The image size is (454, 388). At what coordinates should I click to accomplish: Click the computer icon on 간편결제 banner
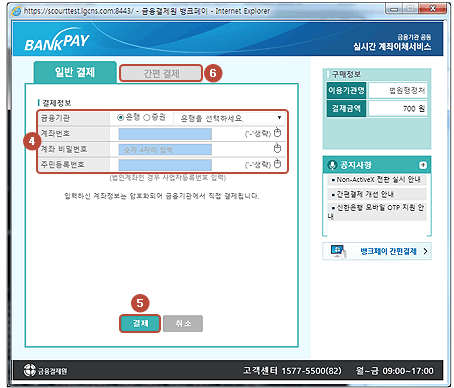(x=338, y=251)
